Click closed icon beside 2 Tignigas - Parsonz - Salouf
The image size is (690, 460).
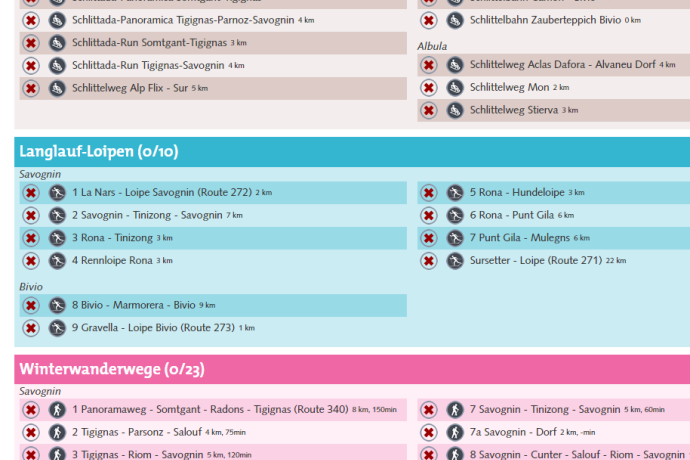point(31,432)
